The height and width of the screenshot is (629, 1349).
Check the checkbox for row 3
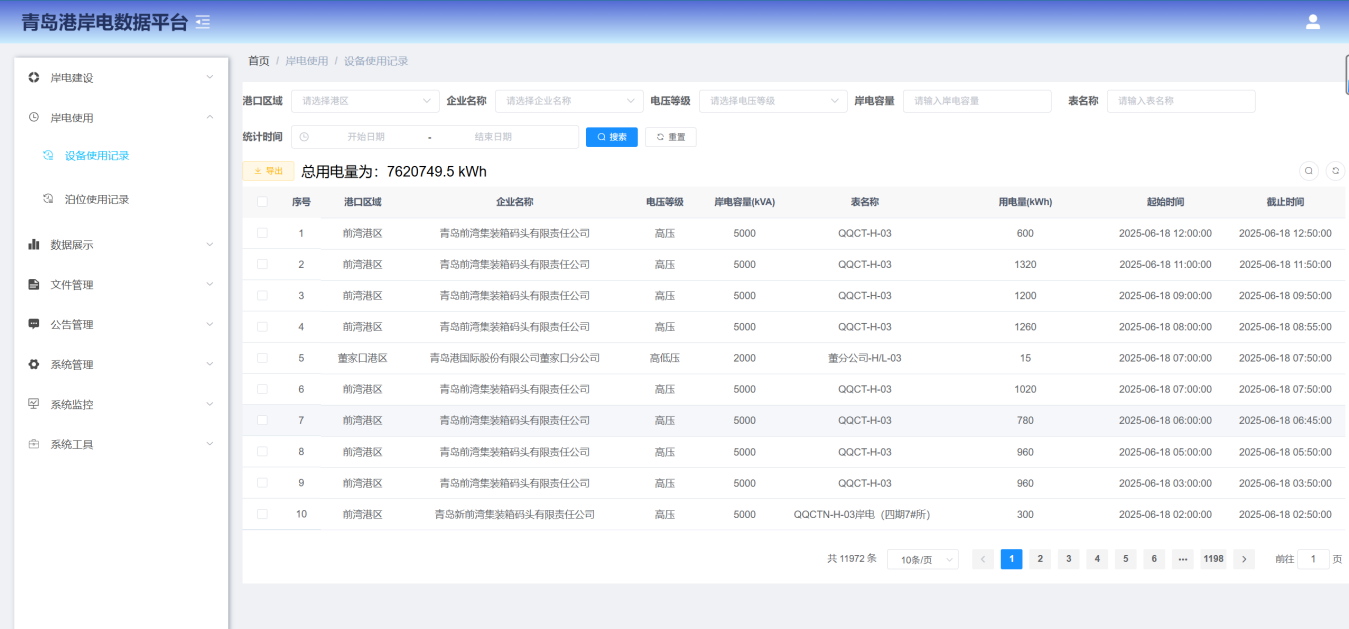click(262, 295)
